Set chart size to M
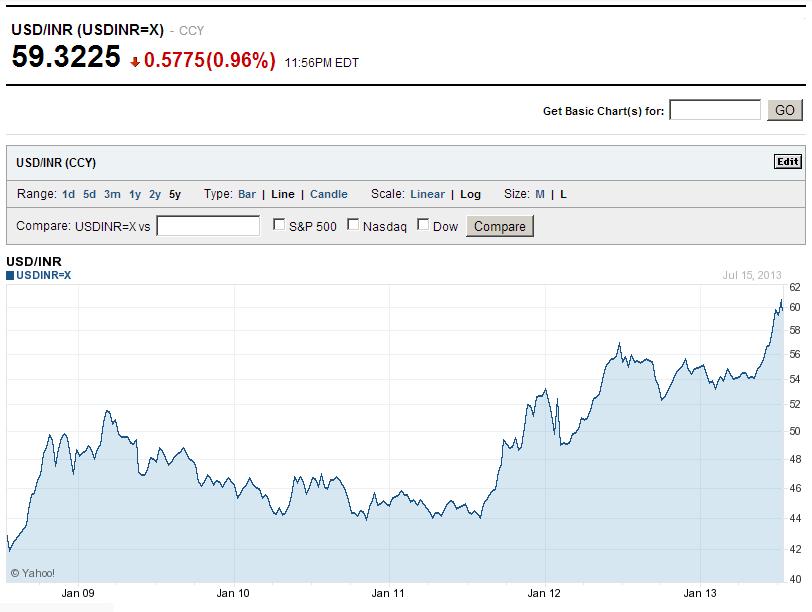 tap(540, 194)
